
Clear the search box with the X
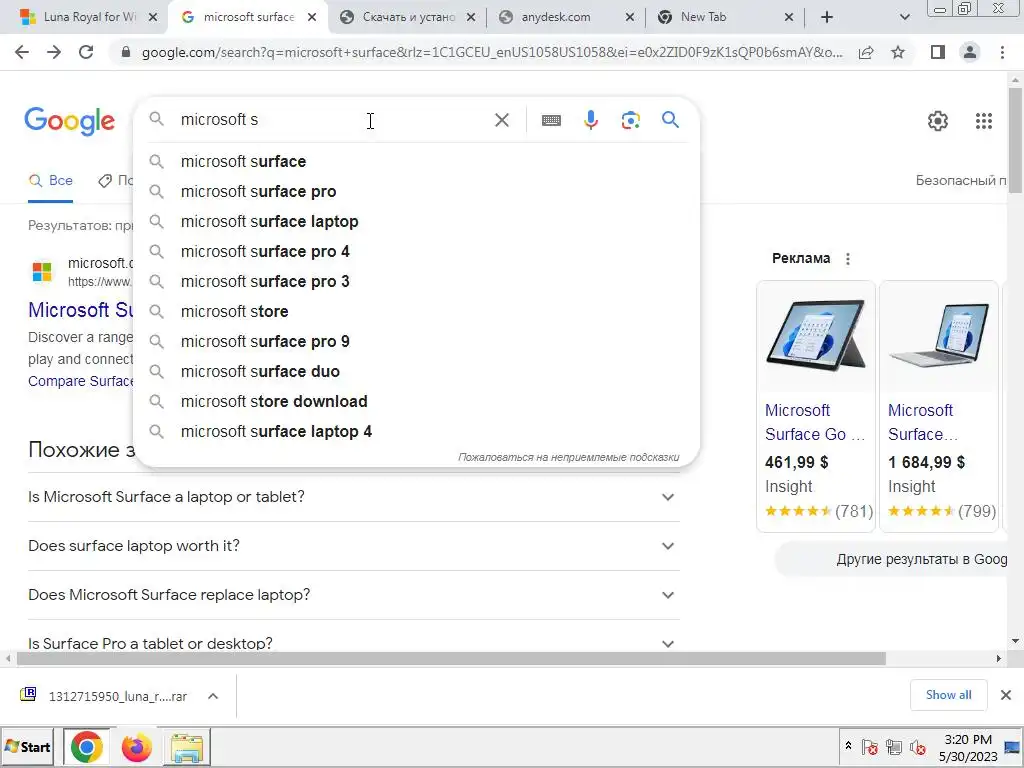click(502, 120)
